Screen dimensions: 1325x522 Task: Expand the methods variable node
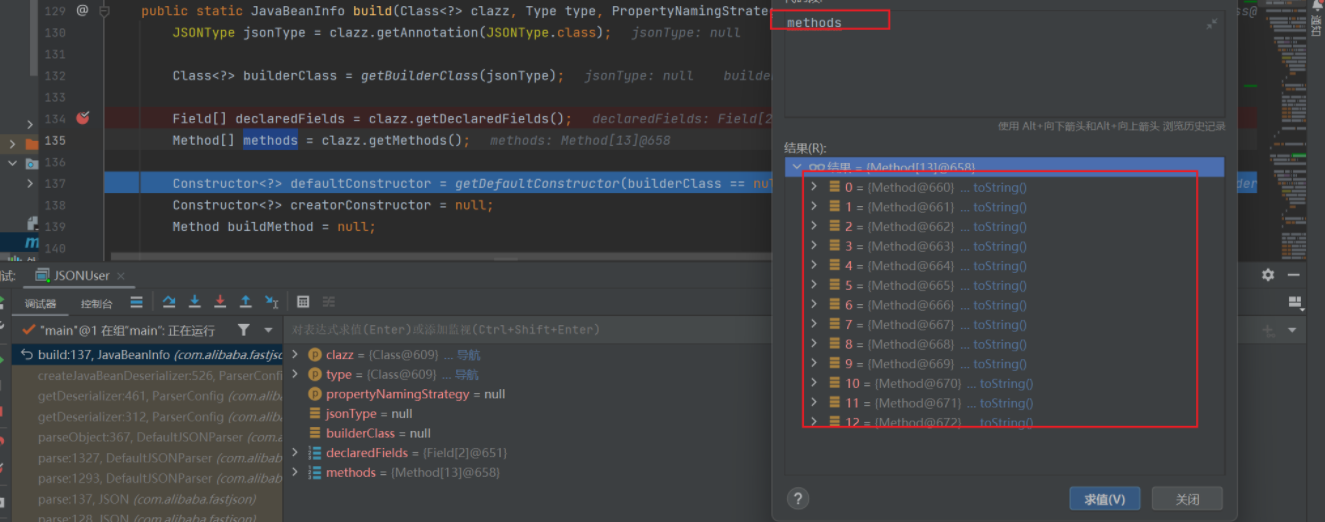point(295,472)
